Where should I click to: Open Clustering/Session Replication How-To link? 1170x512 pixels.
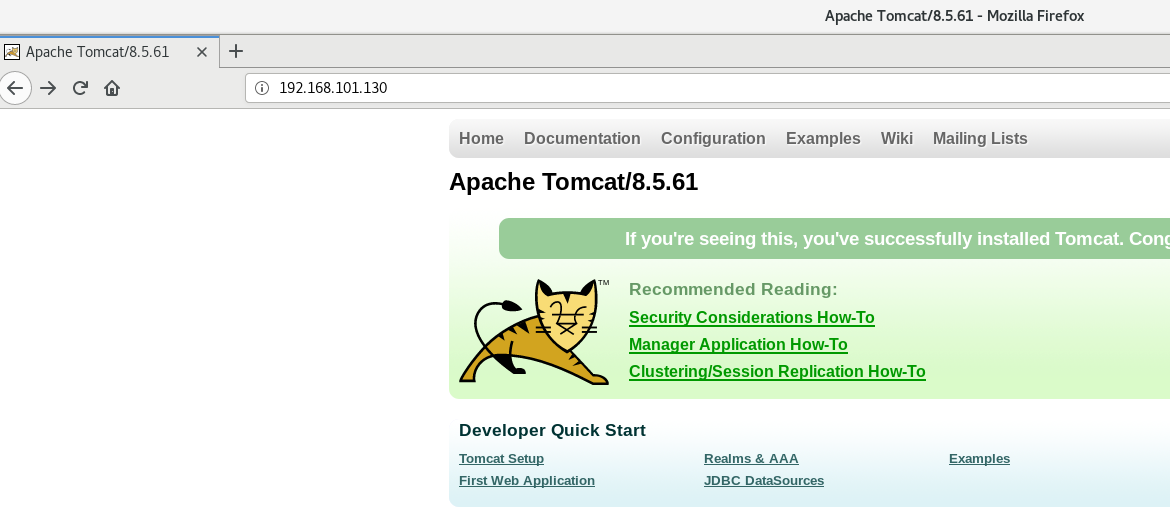(x=777, y=372)
